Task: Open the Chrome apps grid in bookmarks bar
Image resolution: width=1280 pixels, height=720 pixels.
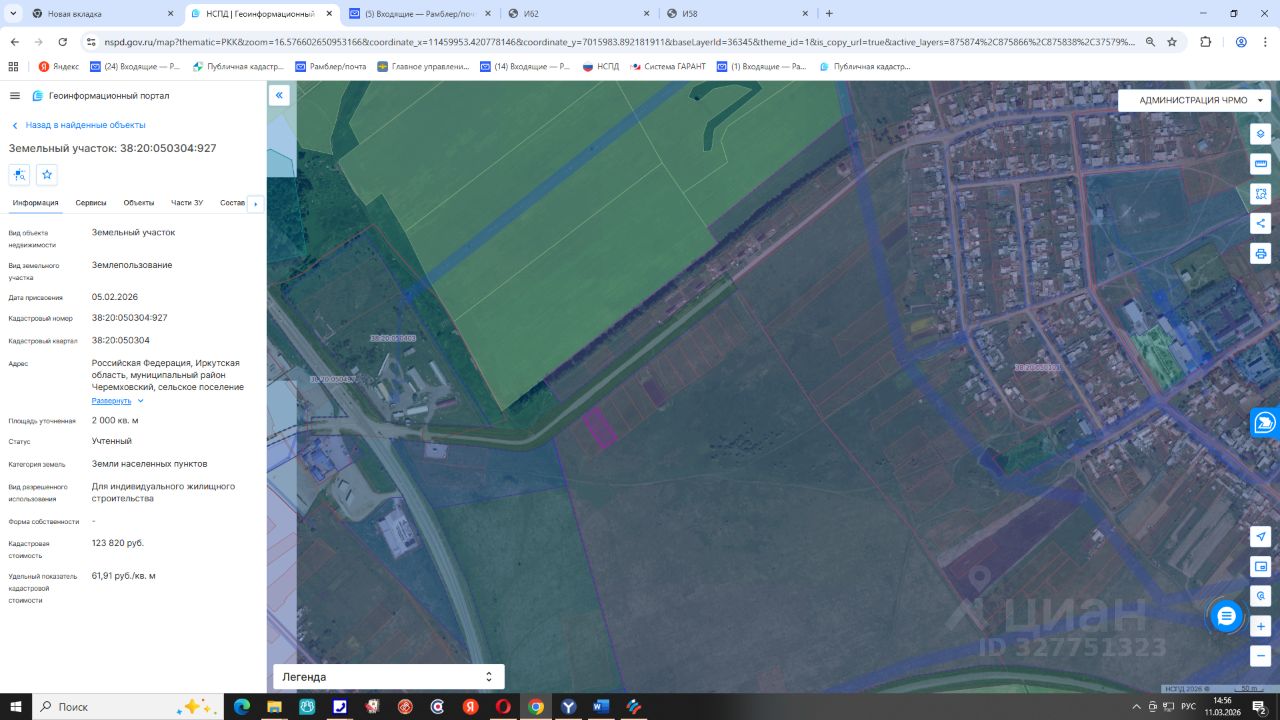Action: (13, 66)
